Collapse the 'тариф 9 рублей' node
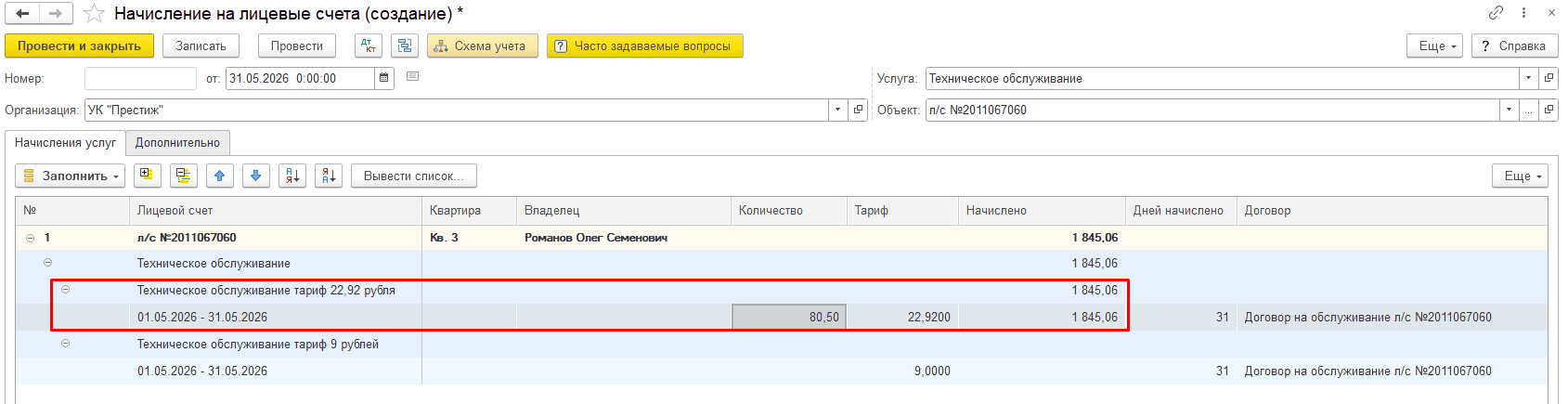Screen dimensions: 1568x404 [x=65, y=344]
